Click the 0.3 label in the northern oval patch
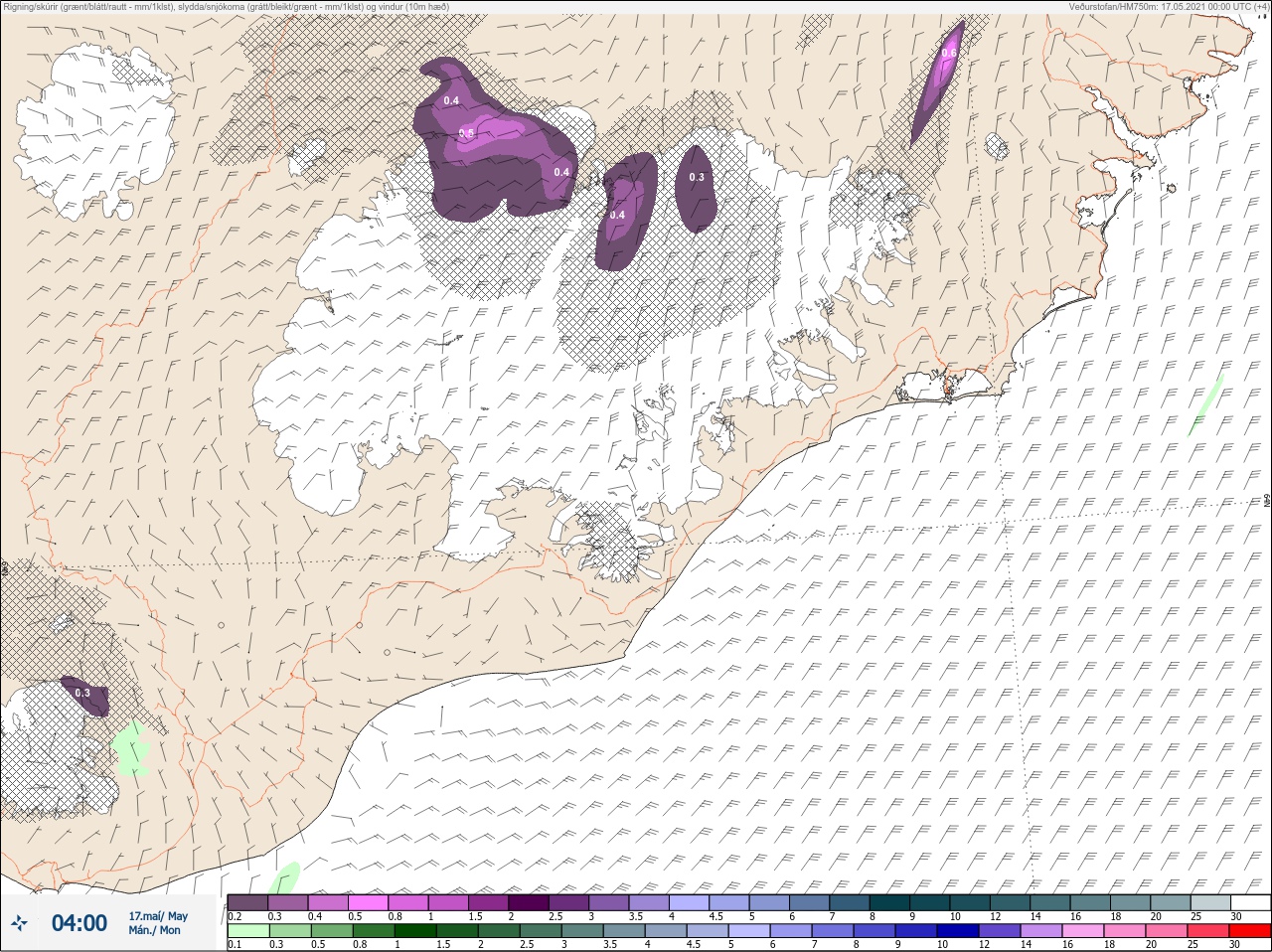The image size is (1272, 952). tap(697, 178)
